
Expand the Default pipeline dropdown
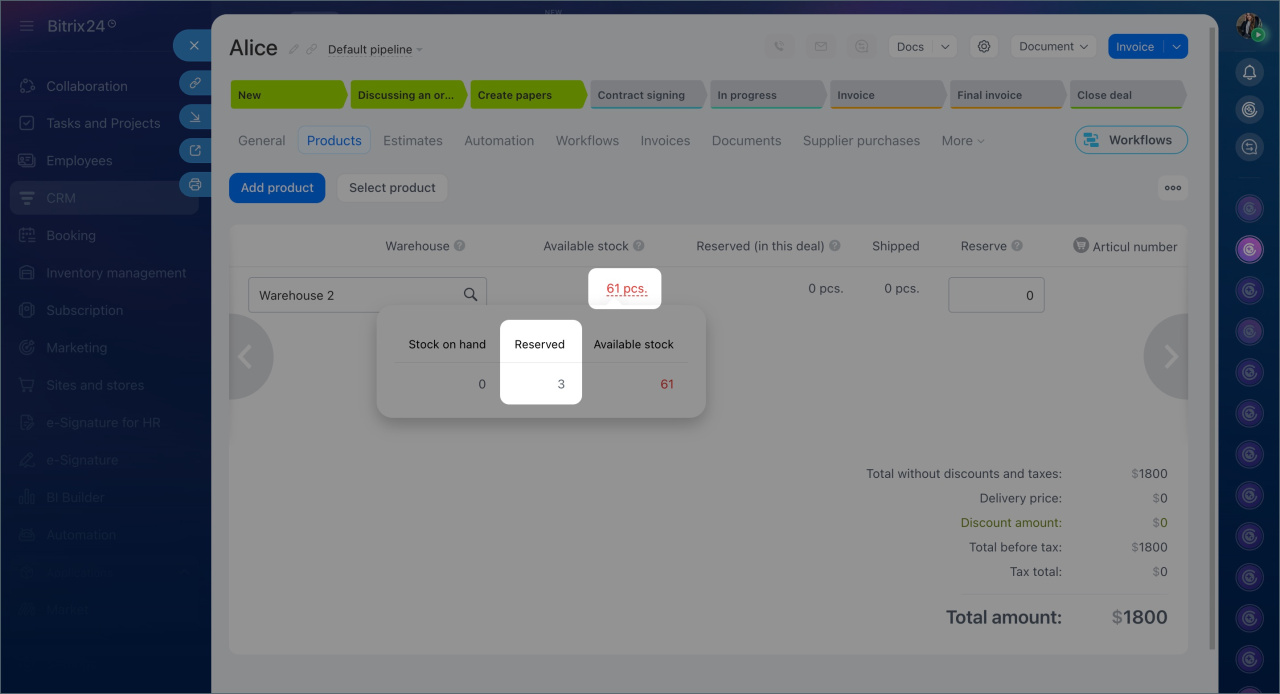(375, 50)
